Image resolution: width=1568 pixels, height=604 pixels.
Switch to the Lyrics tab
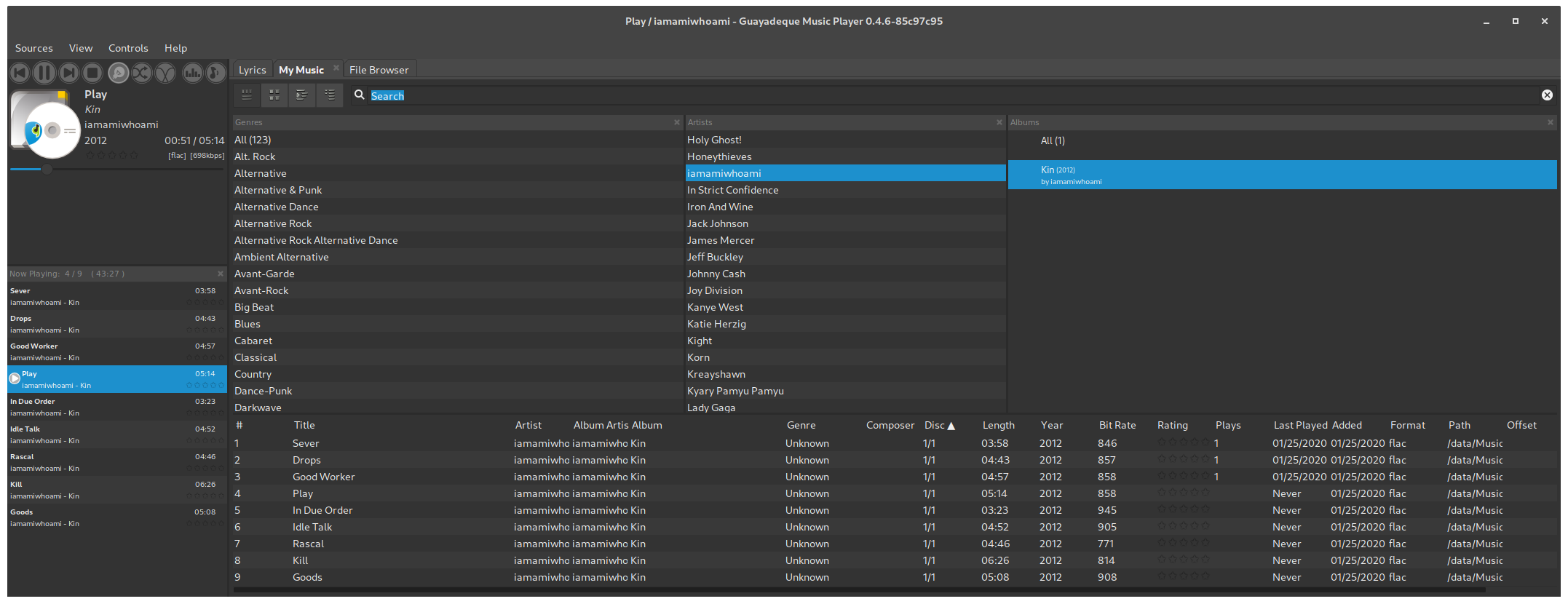point(253,70)
